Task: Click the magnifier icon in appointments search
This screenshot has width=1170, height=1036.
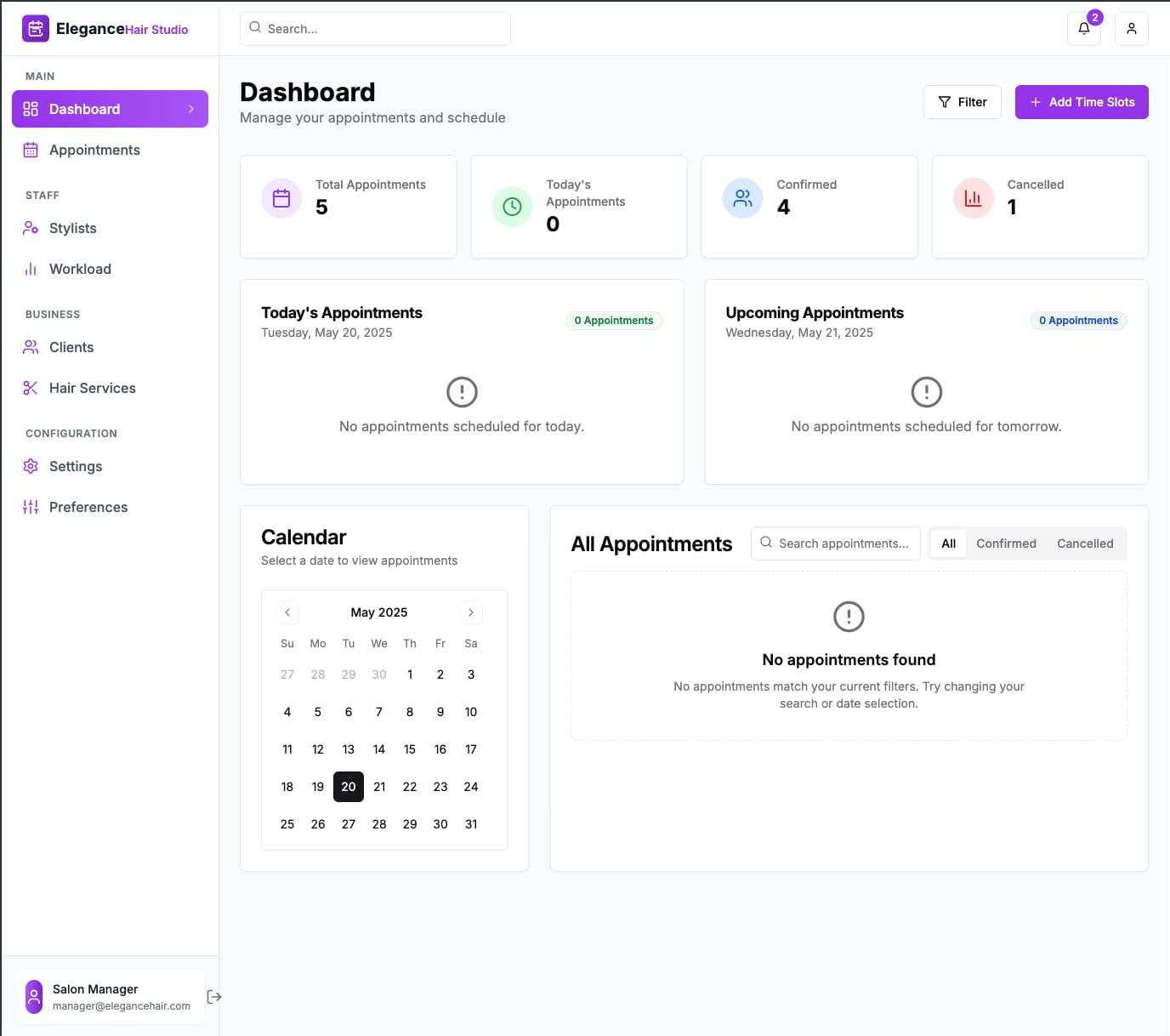Action: click(766, 542)
